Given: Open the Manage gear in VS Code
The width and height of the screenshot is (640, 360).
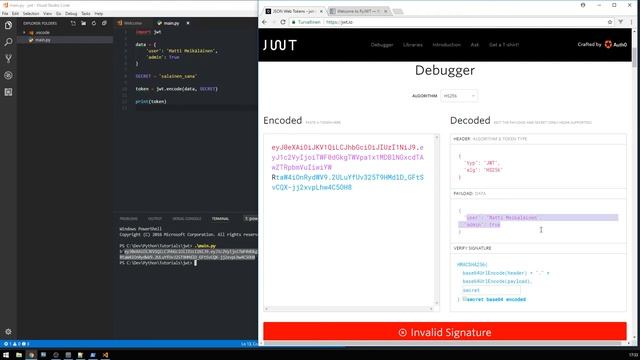Looking at the screenshot, I should click(x=8, y=332).
